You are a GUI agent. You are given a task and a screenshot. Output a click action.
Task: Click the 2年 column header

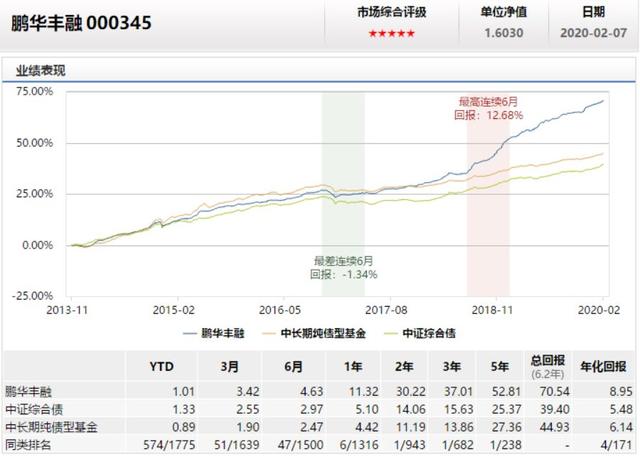(404, 366)
